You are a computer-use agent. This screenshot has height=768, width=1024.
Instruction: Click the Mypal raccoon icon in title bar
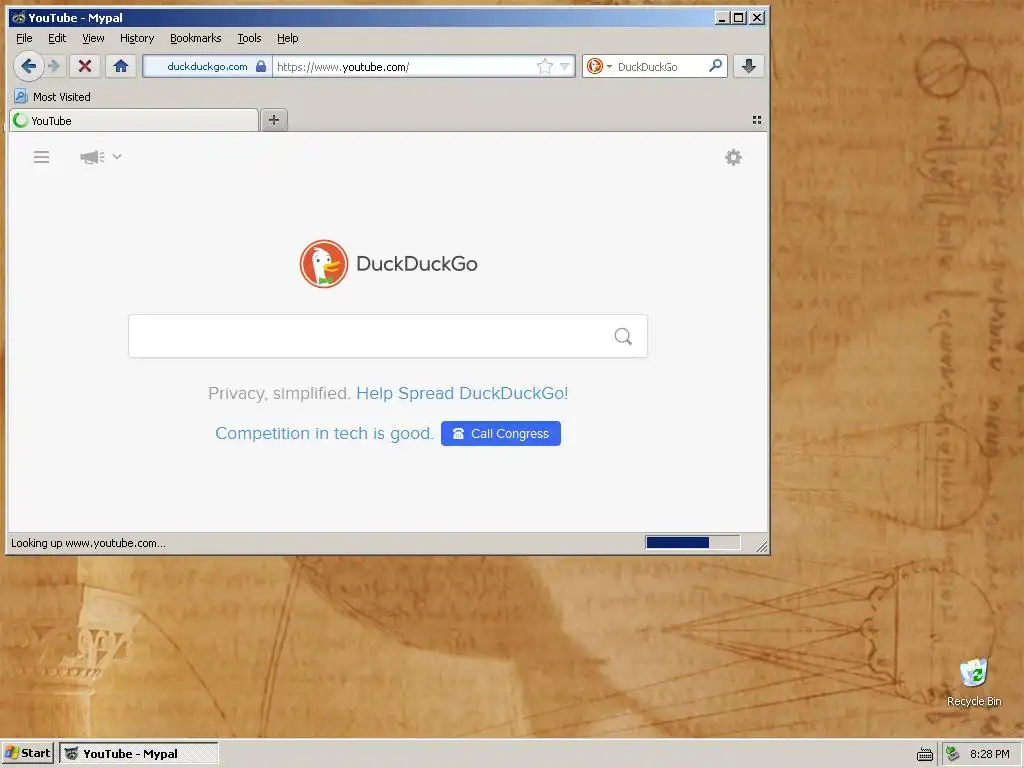point(18,18)
